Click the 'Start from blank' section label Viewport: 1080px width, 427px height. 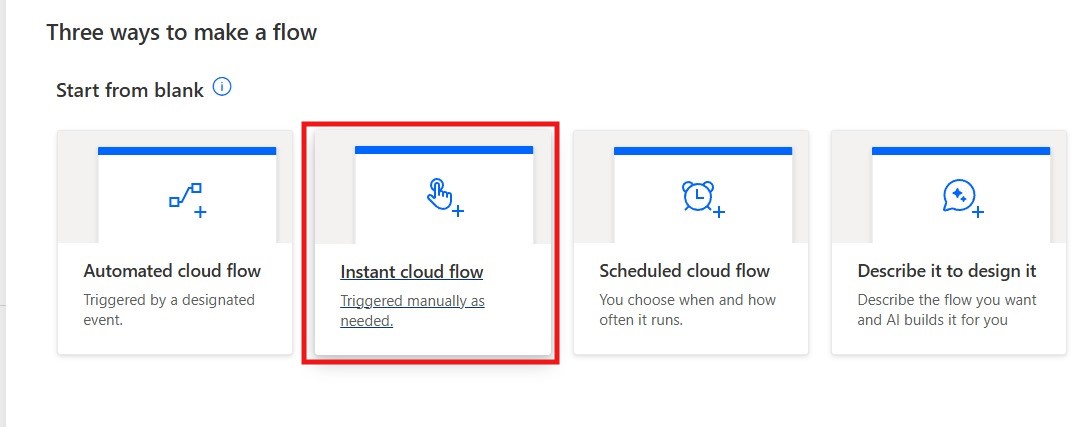130,90
